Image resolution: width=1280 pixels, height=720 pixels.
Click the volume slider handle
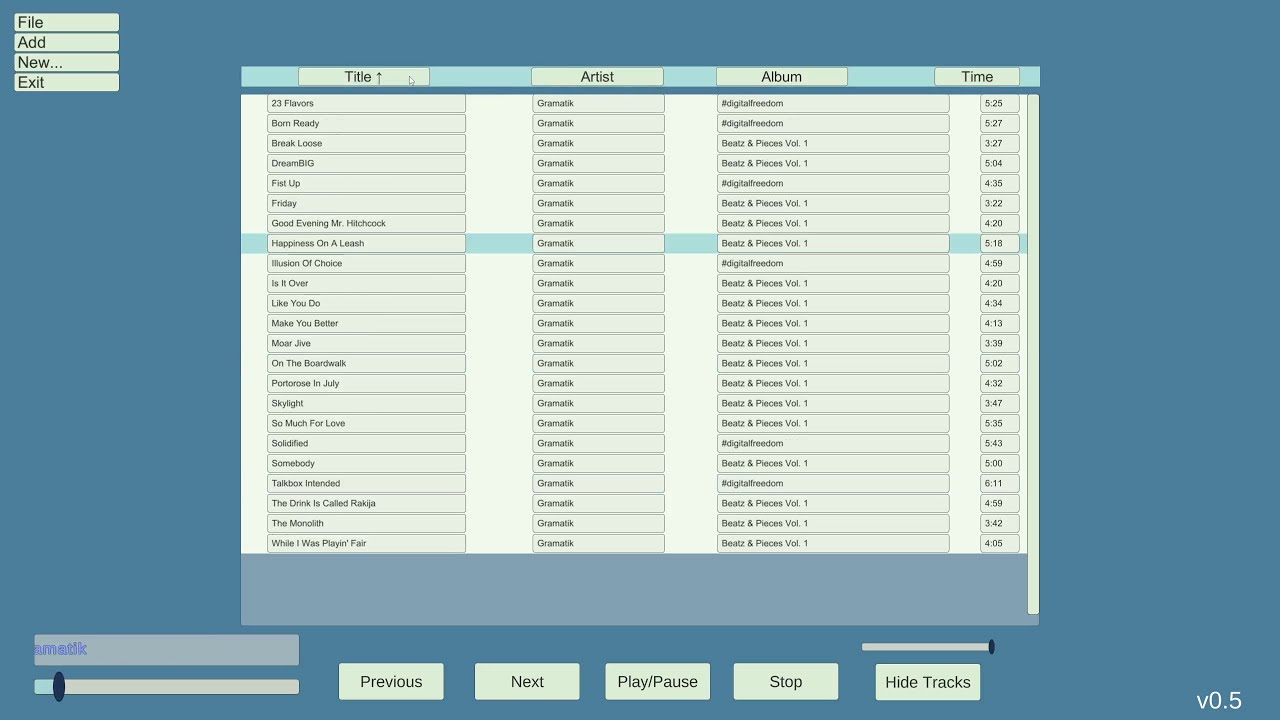tap(991, 647)
